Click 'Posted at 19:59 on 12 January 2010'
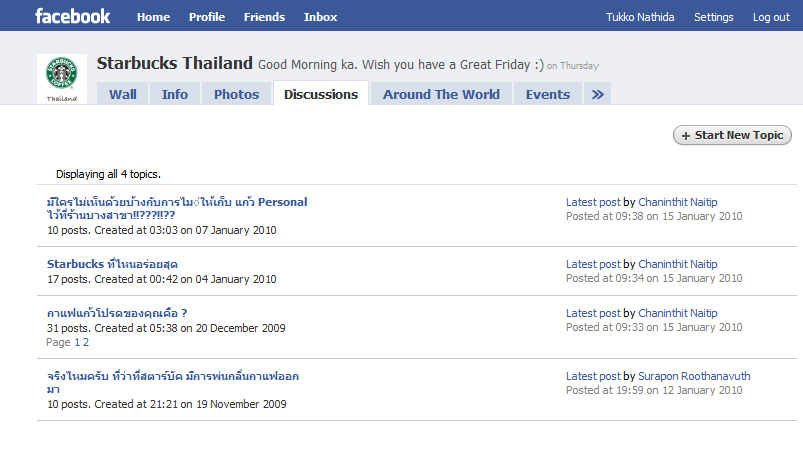 click(x=654, y=390)
